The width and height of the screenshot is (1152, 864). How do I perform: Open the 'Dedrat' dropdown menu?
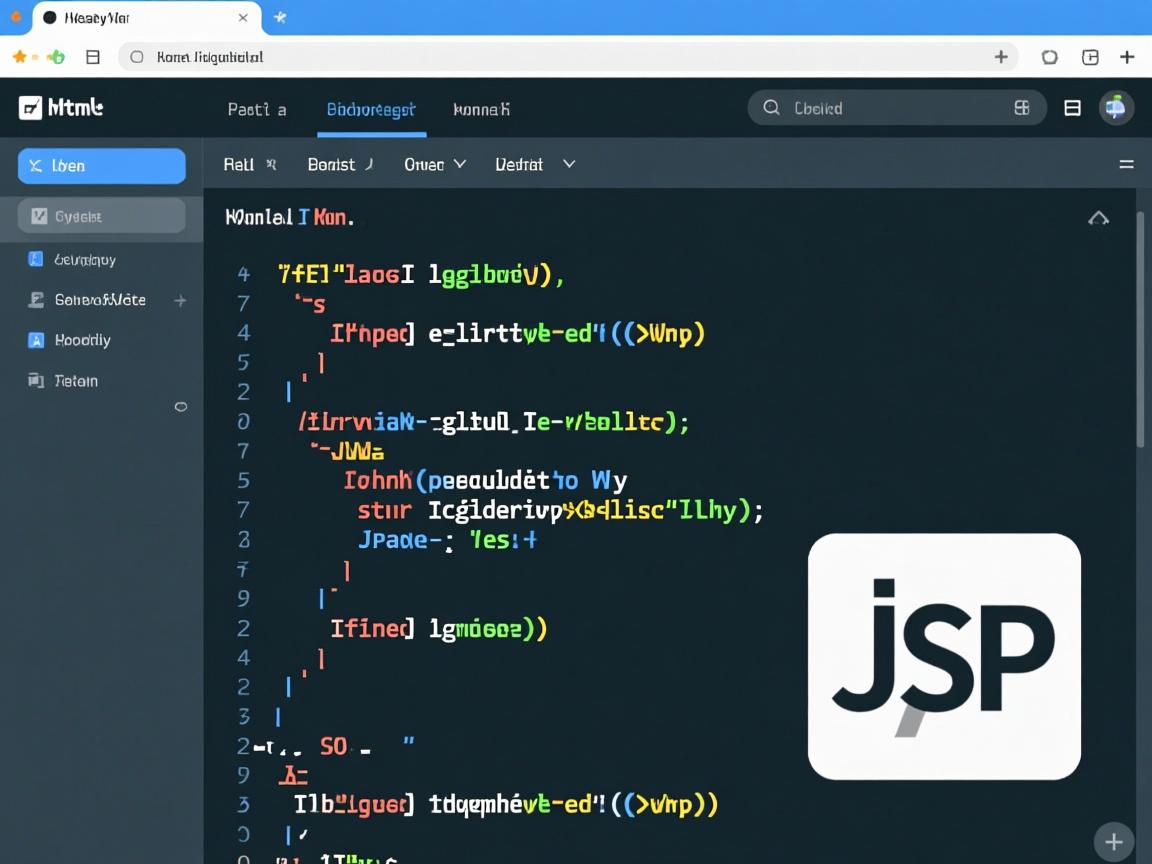(x=536, y=164)
